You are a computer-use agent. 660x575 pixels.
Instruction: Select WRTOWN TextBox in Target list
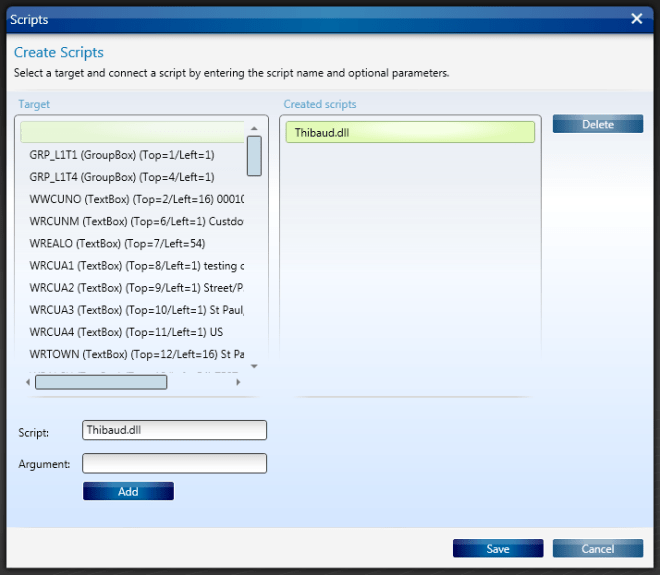[130, 353]
